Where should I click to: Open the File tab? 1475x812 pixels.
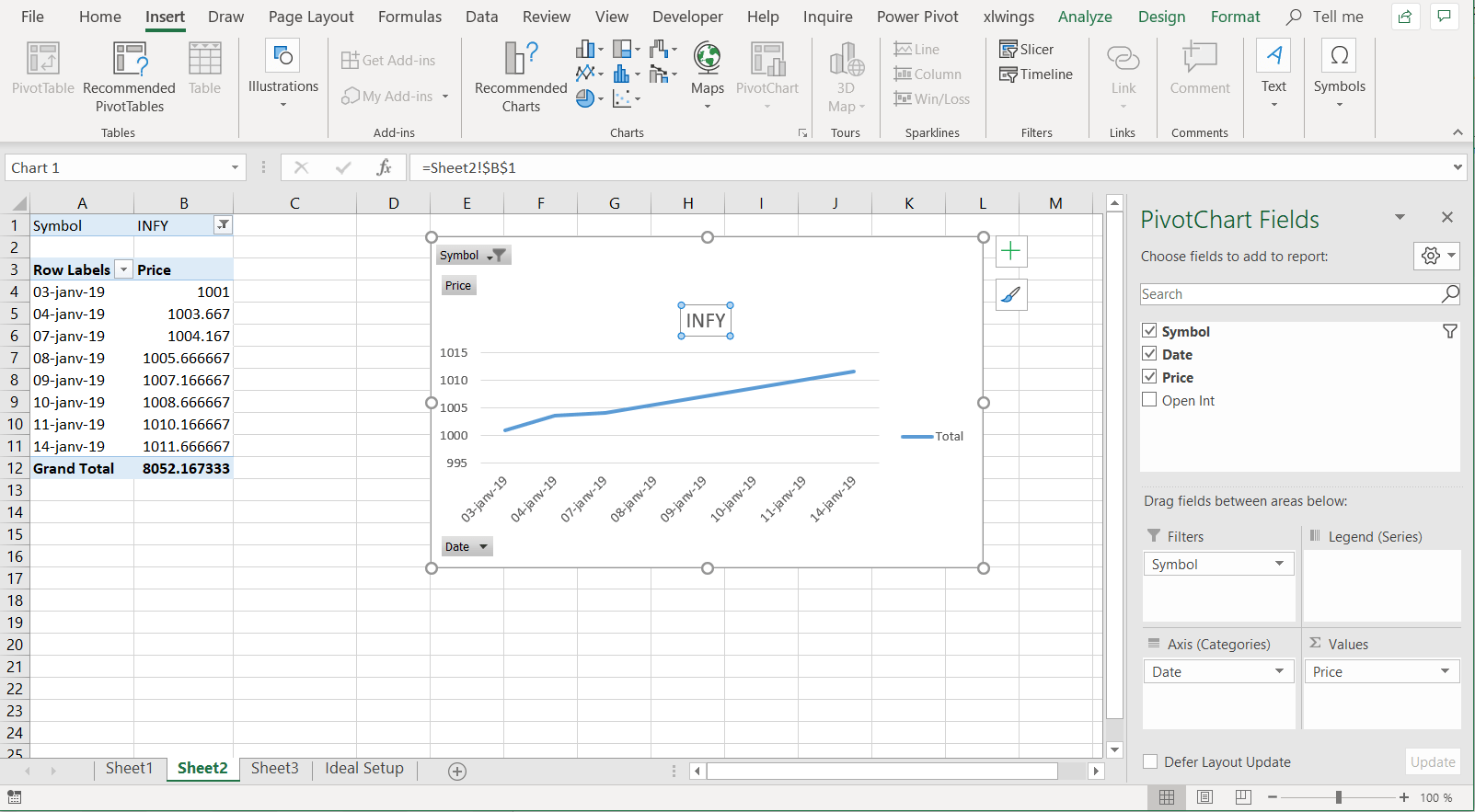point(32,17)
